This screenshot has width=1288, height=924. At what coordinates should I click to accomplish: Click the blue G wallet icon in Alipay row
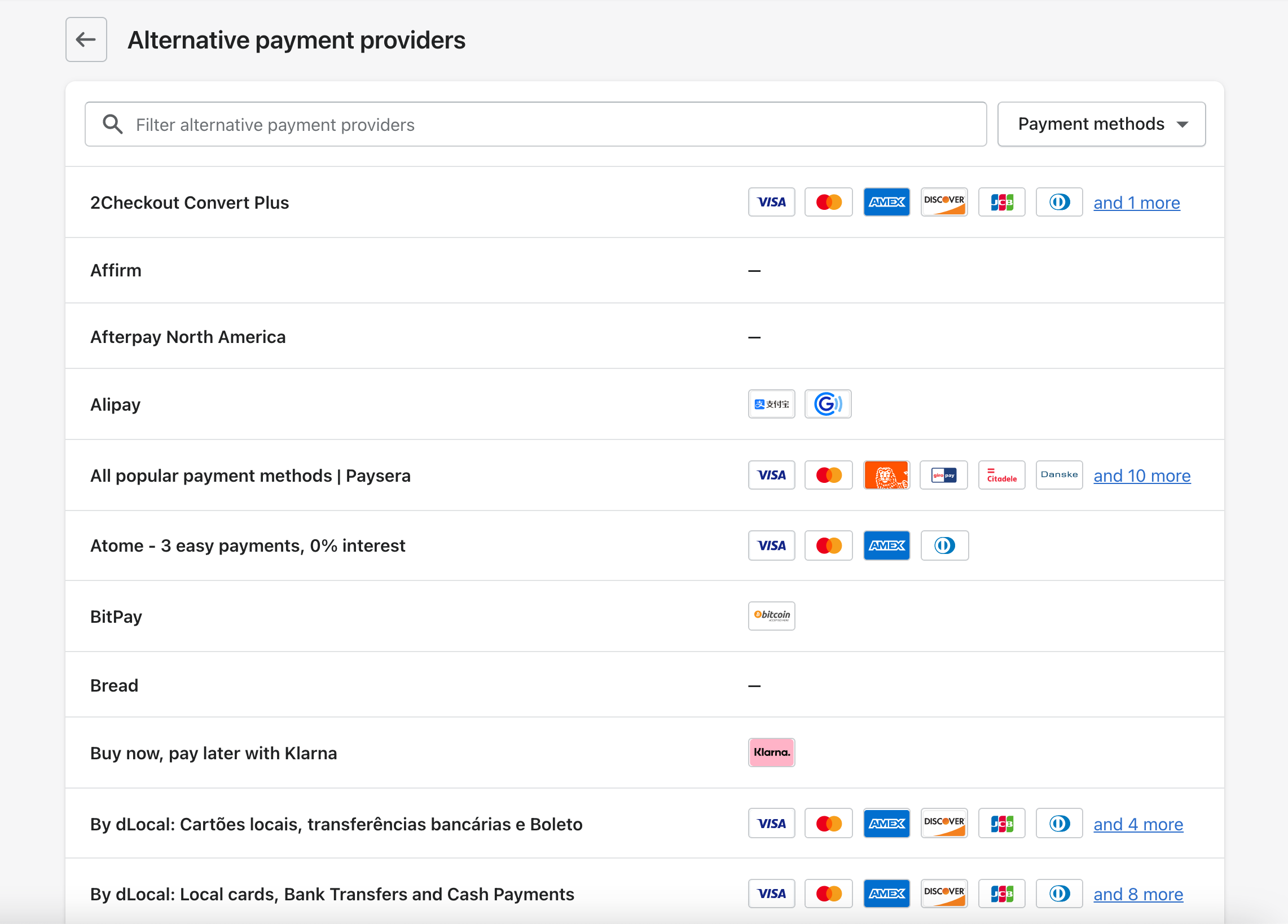coord(828,404)
